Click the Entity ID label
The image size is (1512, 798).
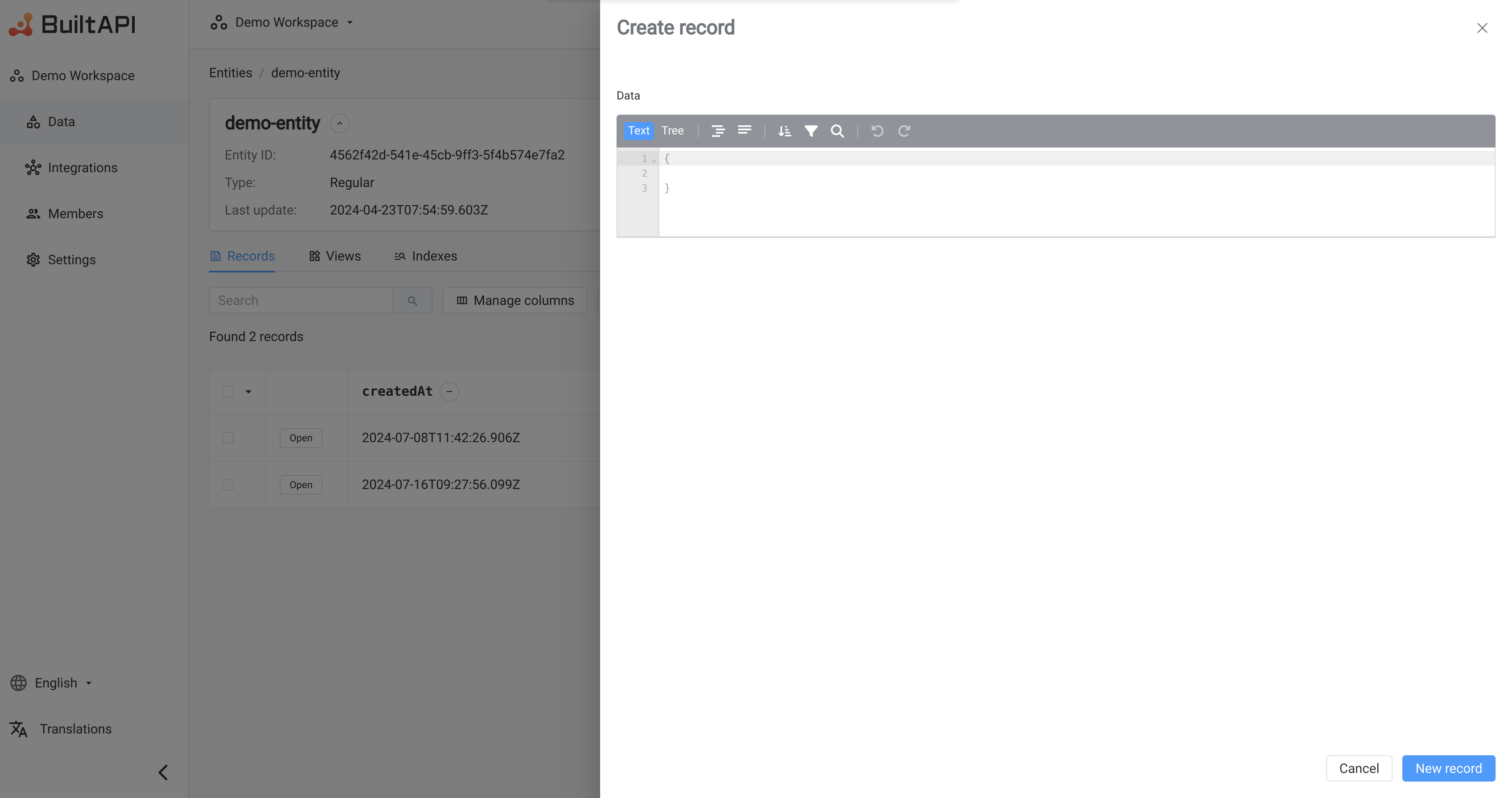250,155
